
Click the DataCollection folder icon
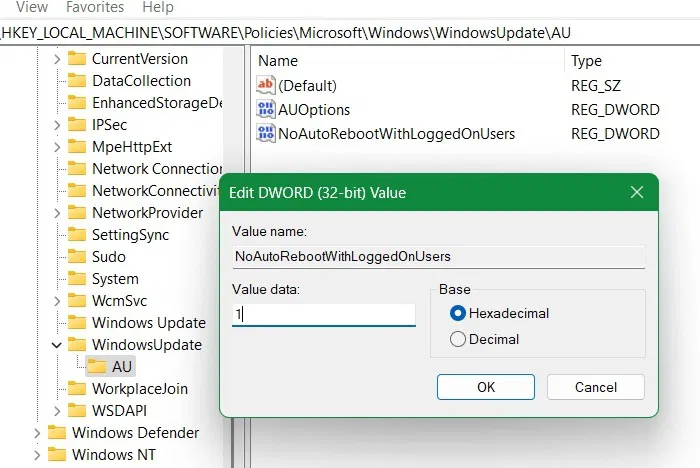pyautogui.click(x=77, y=80)
